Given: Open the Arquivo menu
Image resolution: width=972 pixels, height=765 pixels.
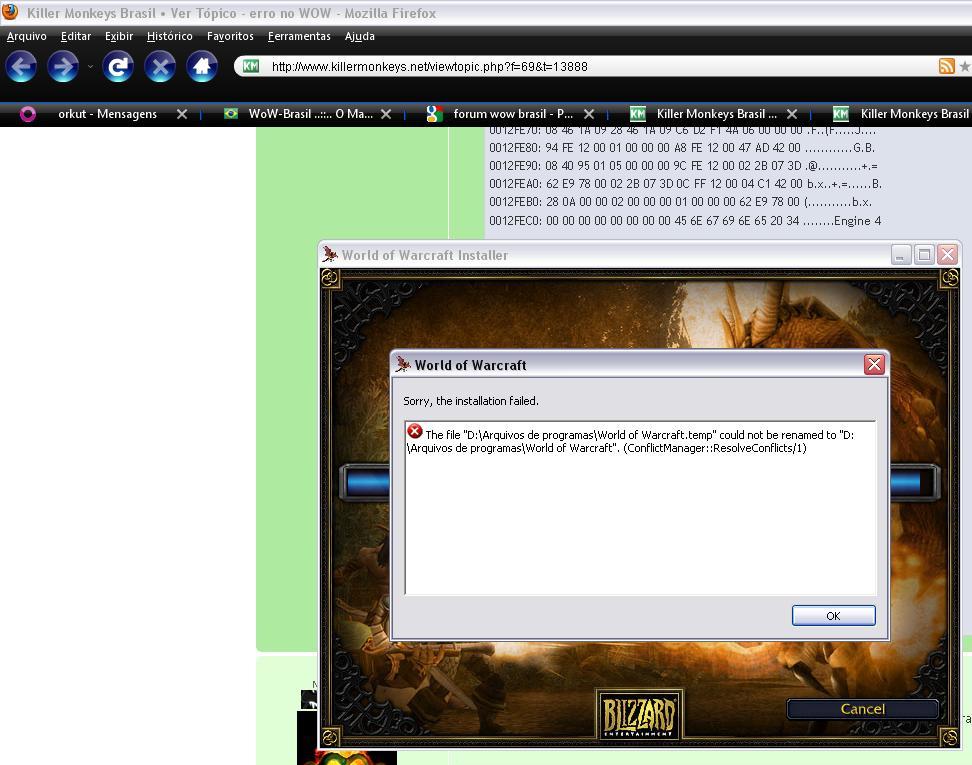Looking at the screenshot, I should (27, 36).
